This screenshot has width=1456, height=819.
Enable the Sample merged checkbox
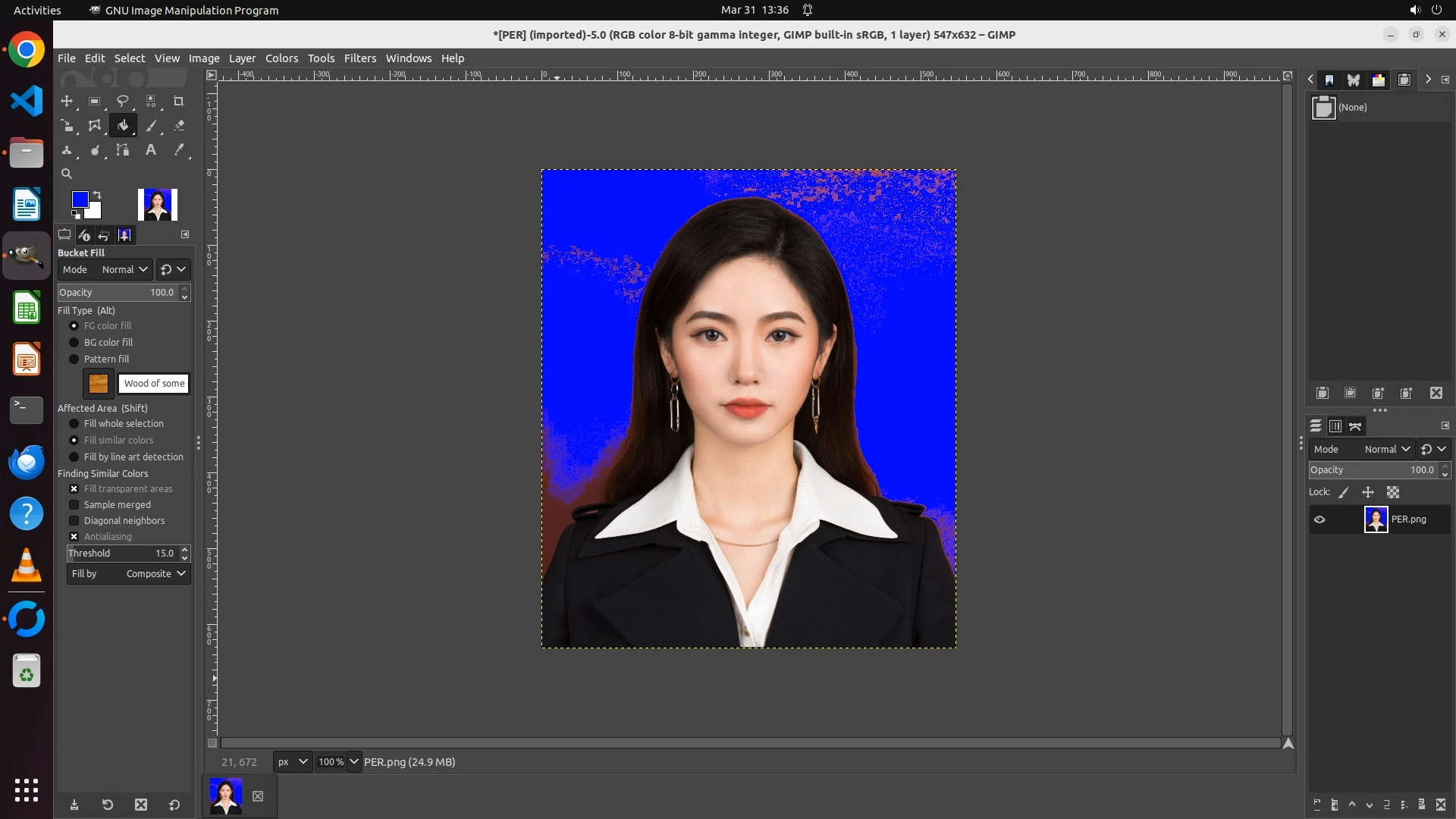[x=74, y=505]
